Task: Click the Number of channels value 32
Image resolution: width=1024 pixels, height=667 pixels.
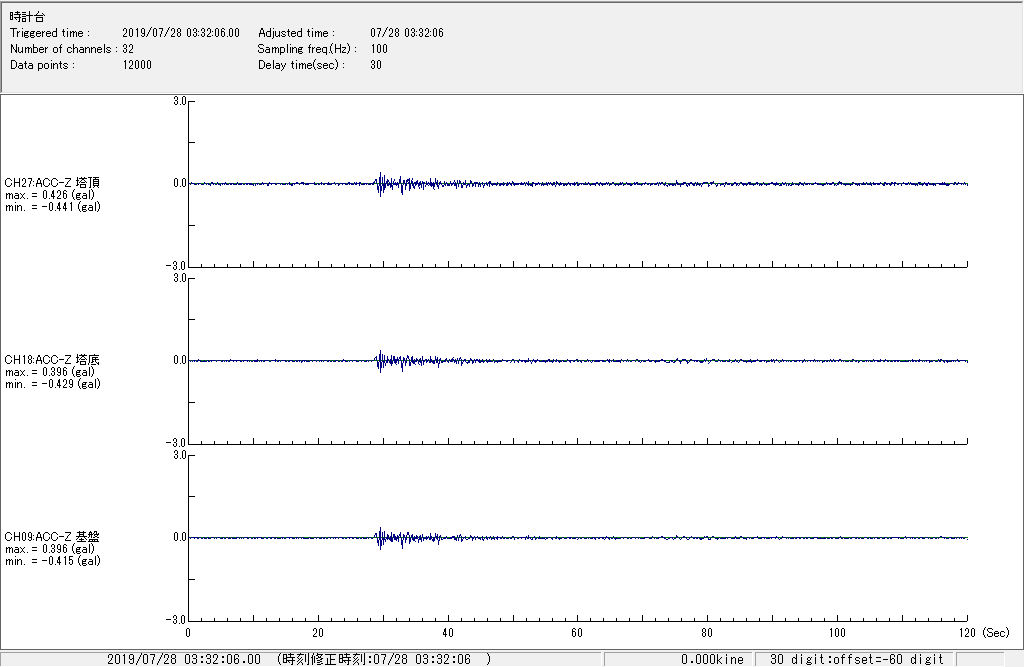Action: pos(128,49)
